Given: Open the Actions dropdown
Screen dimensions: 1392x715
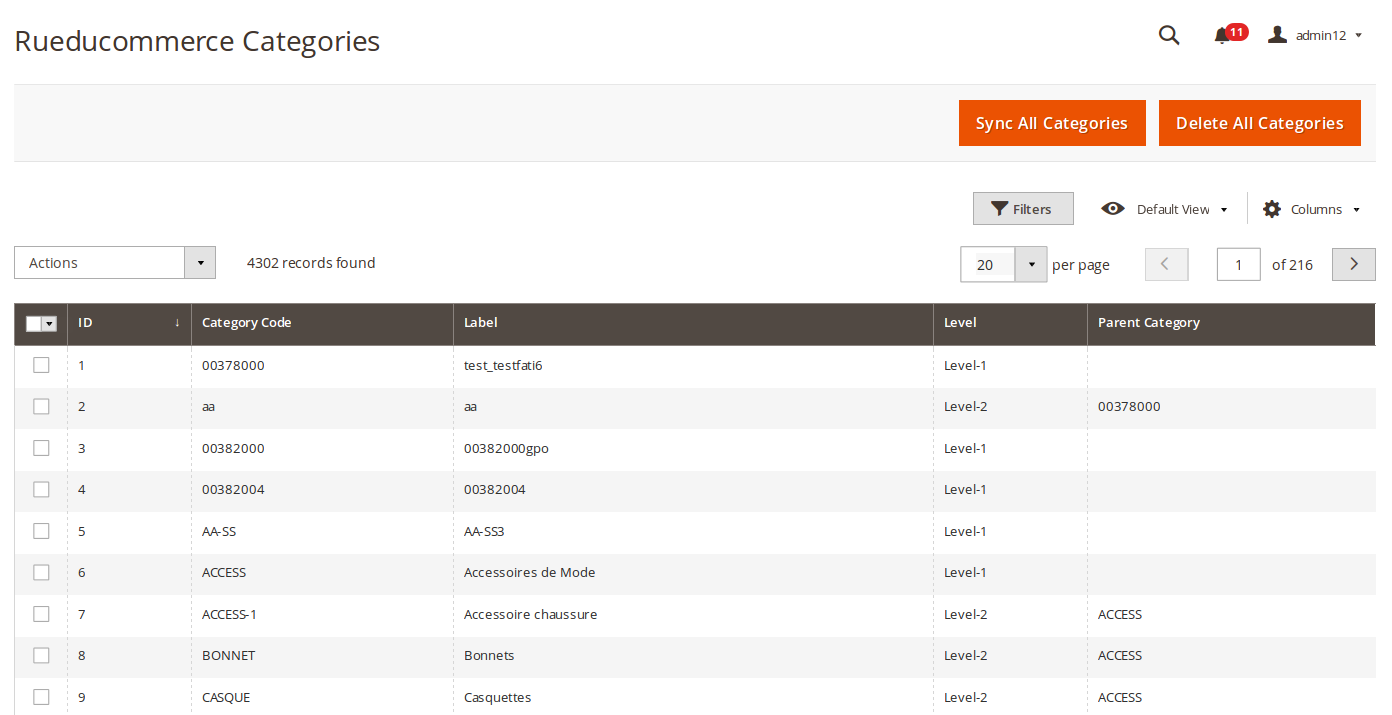Looking at the screenshot, I should tap(115, 263).
